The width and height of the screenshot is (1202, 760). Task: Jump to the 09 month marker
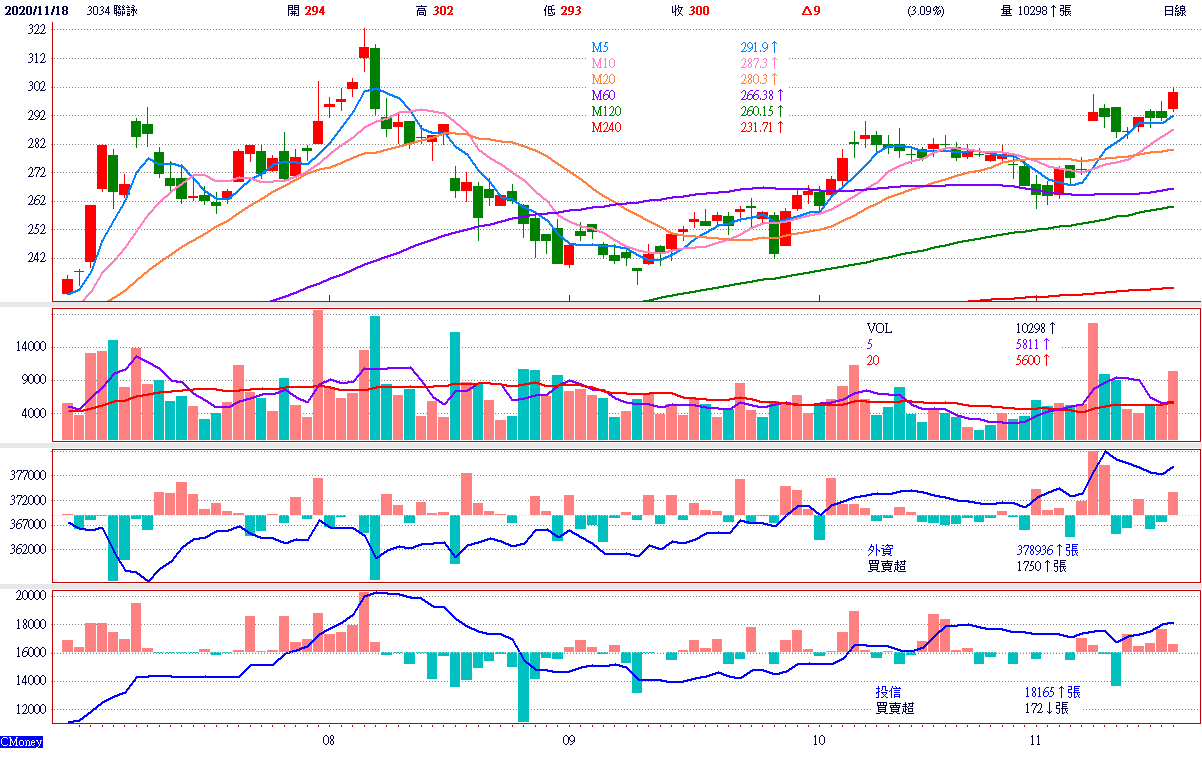point(568,741)
